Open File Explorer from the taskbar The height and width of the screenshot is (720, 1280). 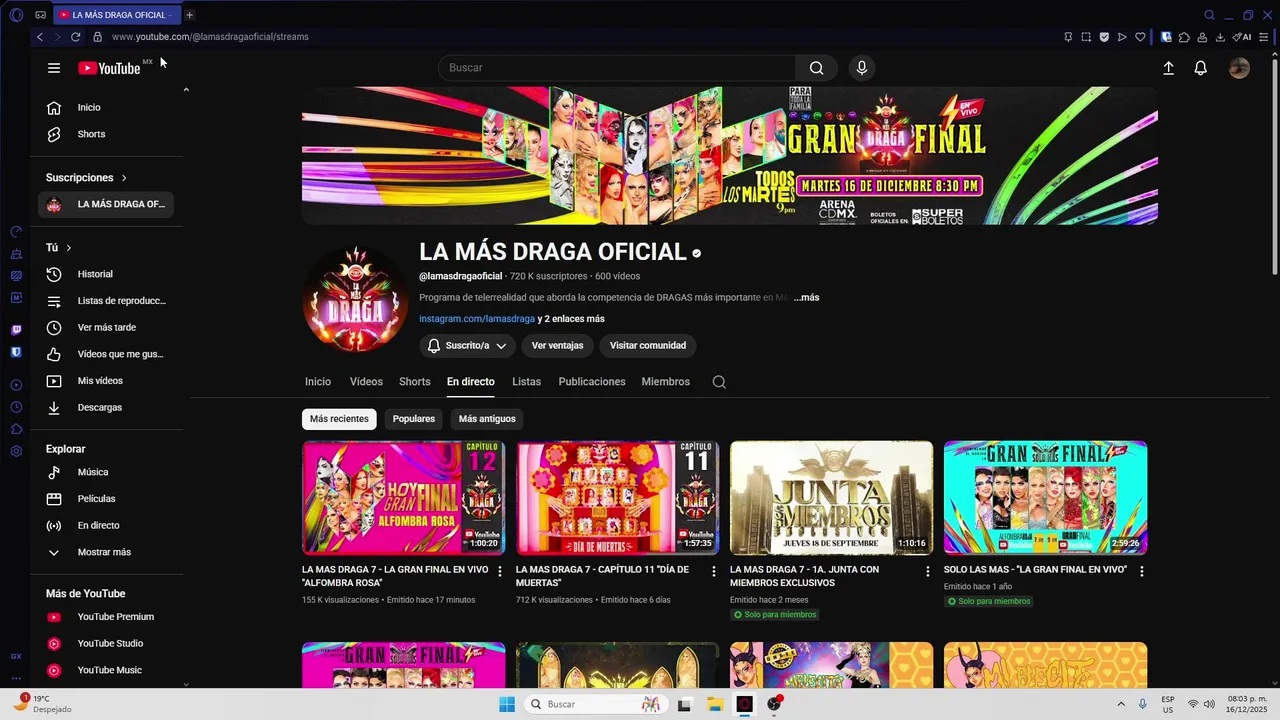click(715, 704)
